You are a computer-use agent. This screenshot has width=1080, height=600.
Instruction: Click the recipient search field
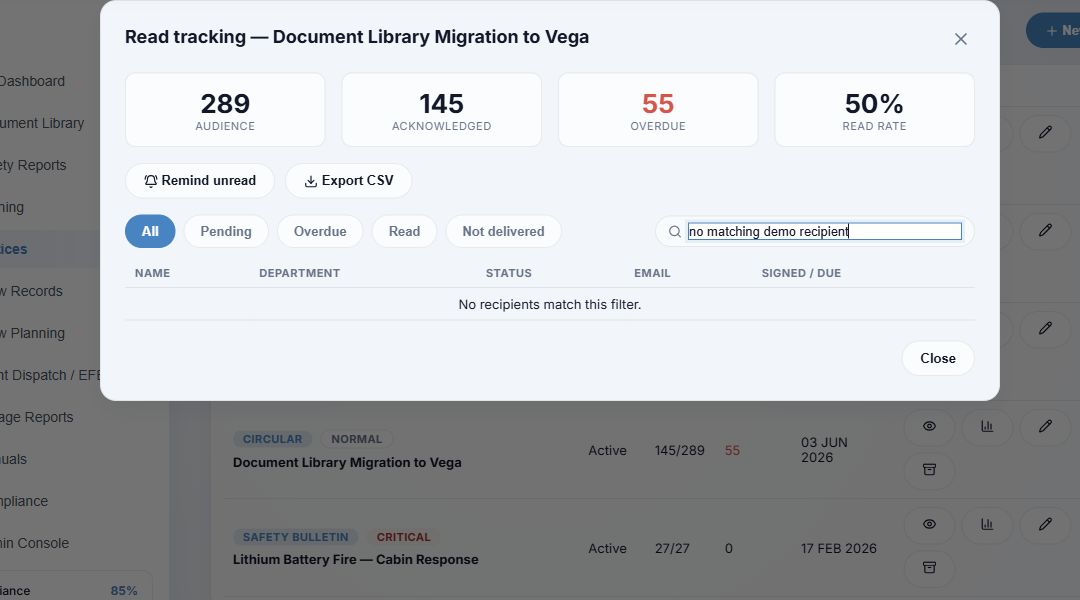[824, 231]
